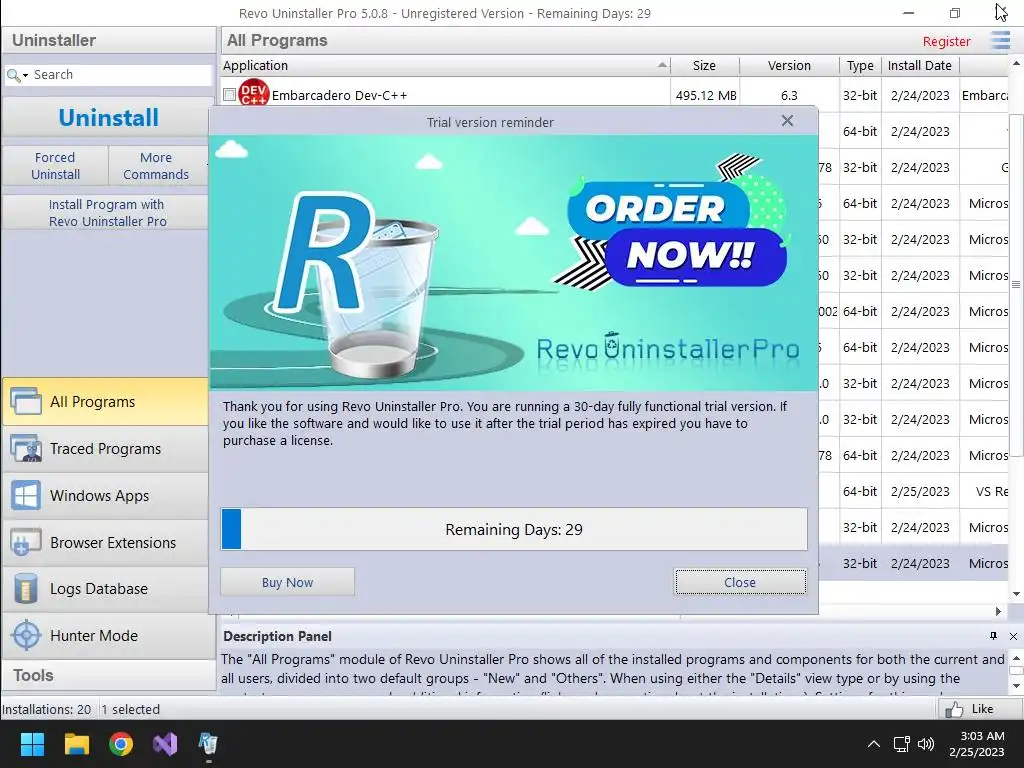This screenshot has width=1024, height=768.
Task: Switch to Windows Apps
Action: click(x=106, y=496)
